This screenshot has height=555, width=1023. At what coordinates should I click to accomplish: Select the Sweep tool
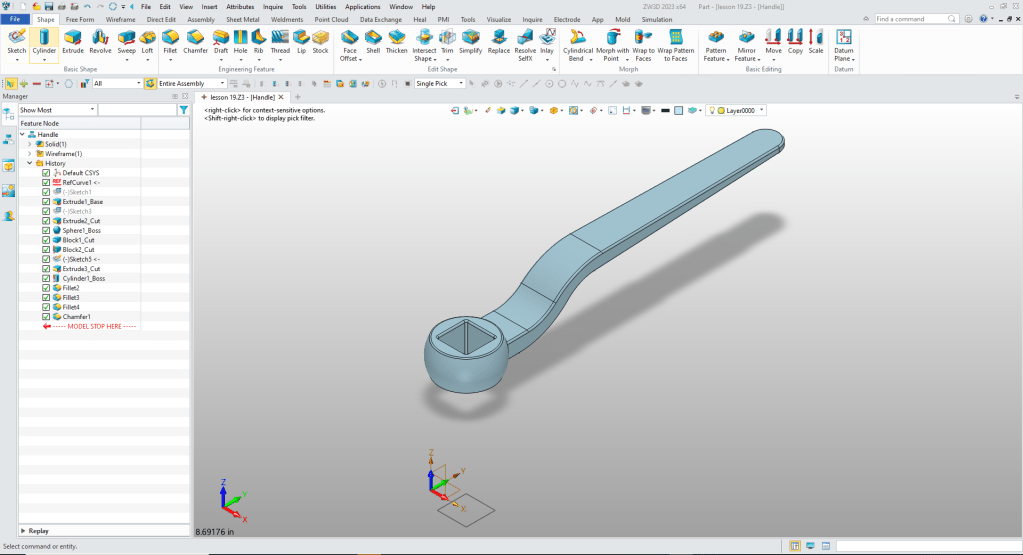click(x=126, y=40)
